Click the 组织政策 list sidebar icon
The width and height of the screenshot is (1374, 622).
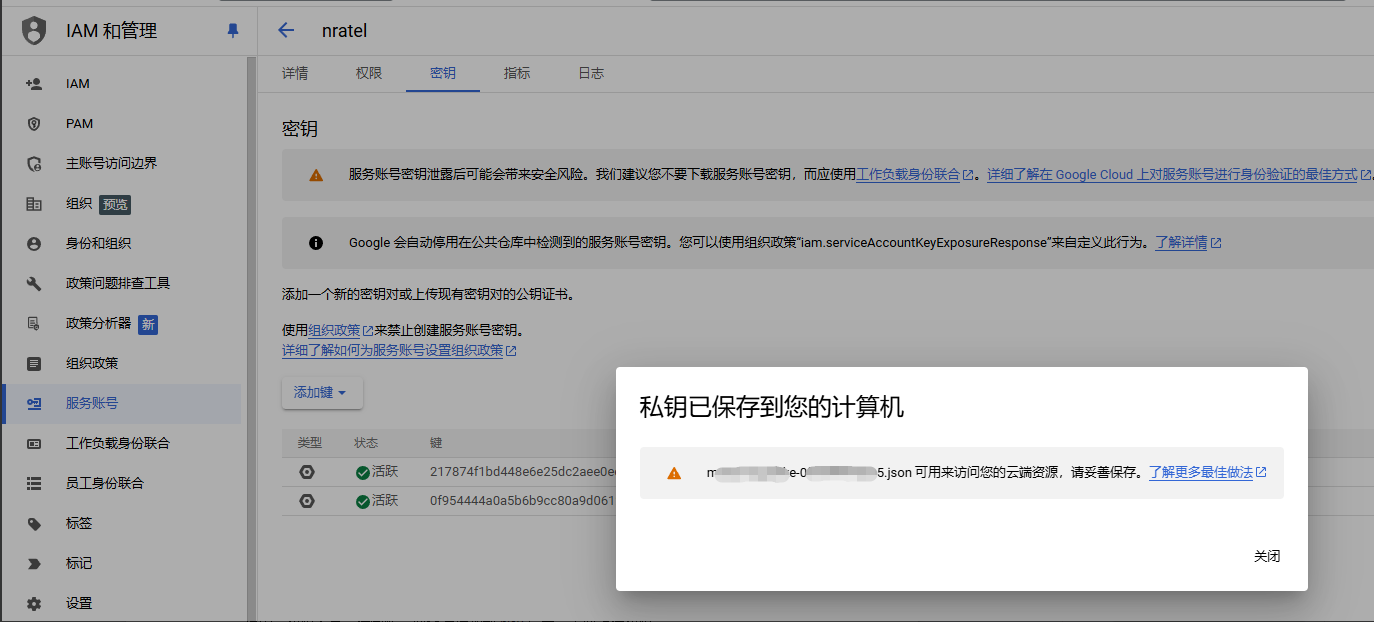click(x=34, y=364)
